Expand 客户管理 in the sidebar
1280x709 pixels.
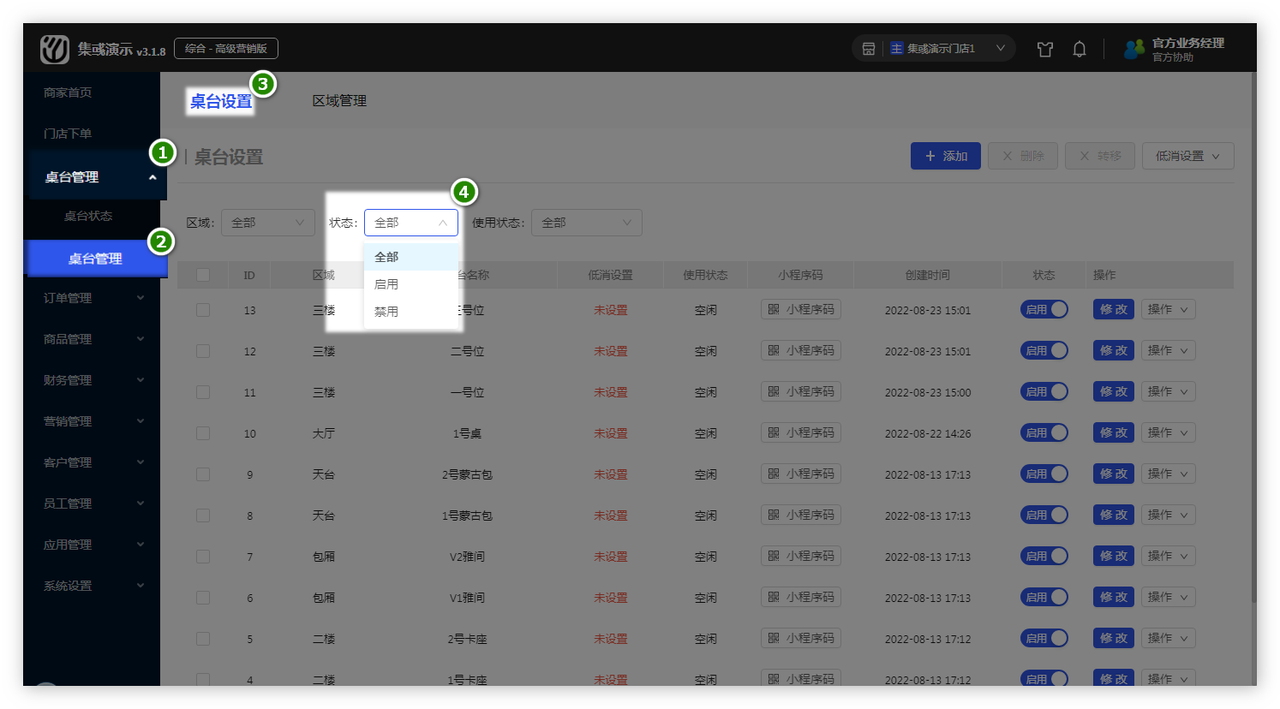[x=93, y=462]
